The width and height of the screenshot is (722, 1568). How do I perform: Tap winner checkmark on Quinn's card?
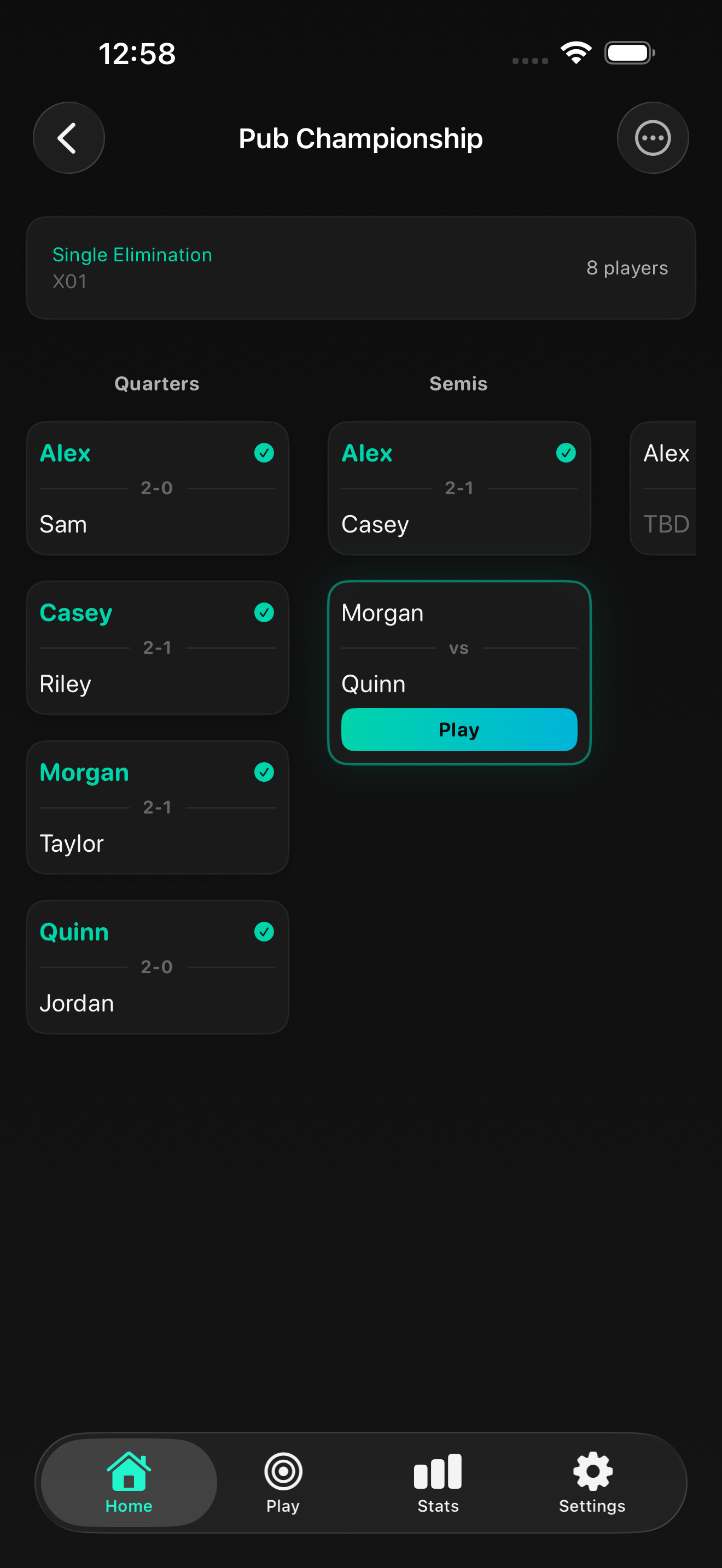(x=264, y=932)
